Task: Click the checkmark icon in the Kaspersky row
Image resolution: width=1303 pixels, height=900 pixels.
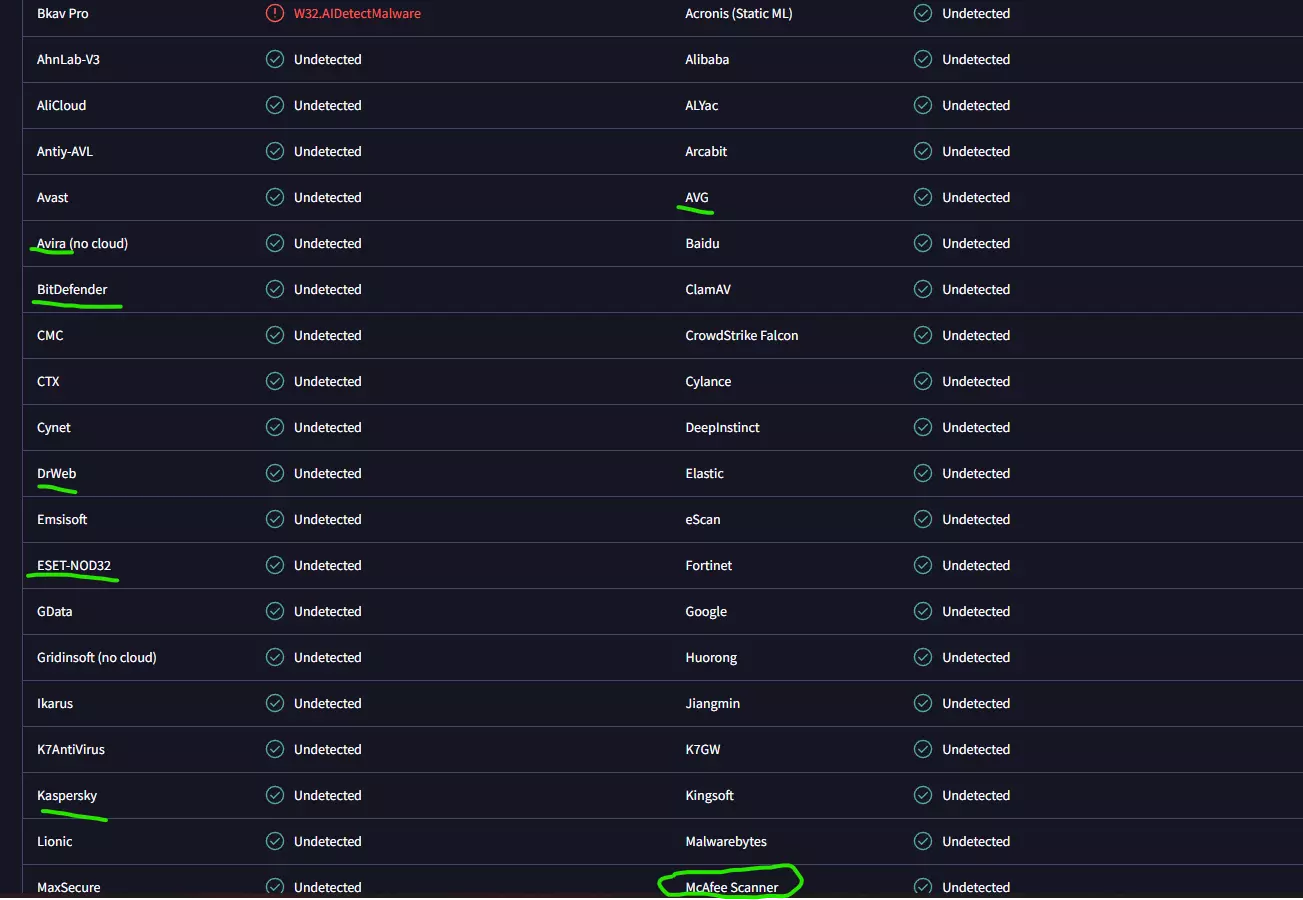Action: point(275,796)
